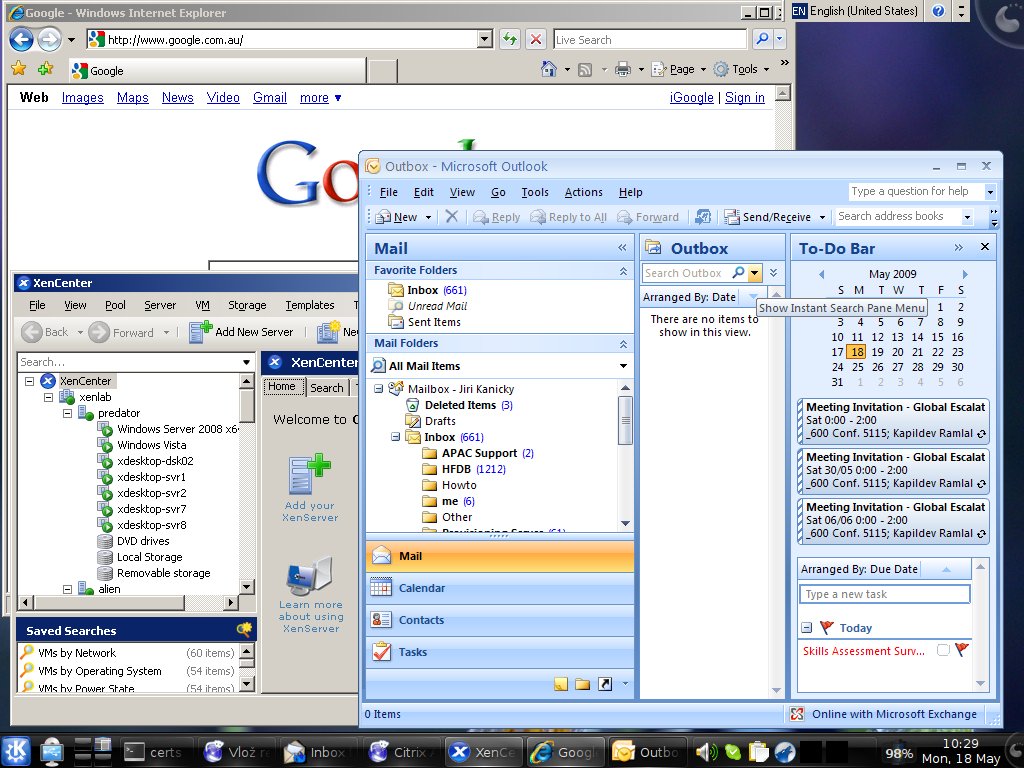This screenshot has width=1024, height=768.
Task: Switch to the certs taskbar window
Action: pos(155,752)
